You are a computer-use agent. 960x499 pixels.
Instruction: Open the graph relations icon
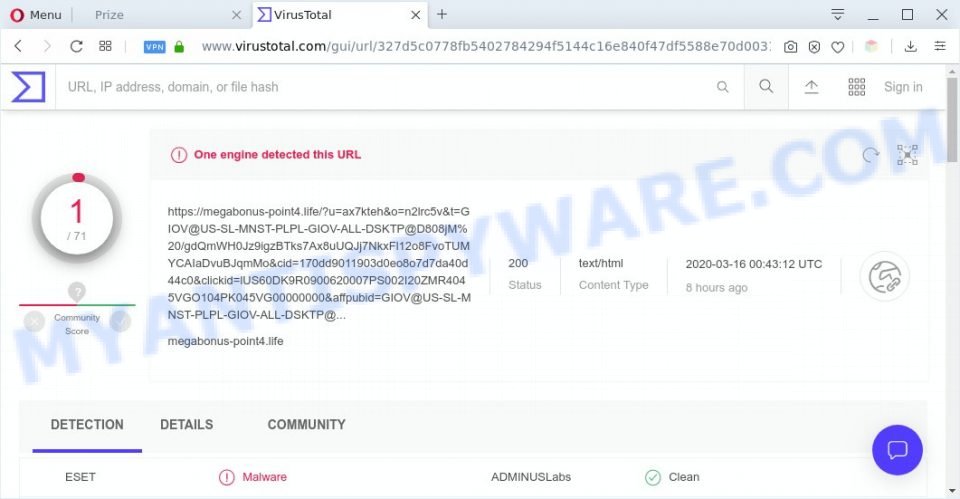pyautogui.click(x=907, y=155)
